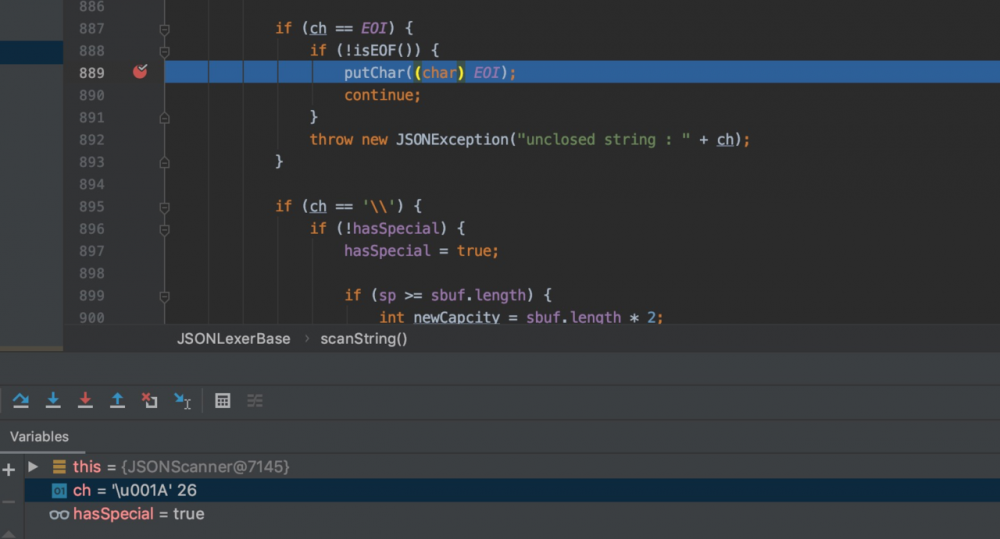1000x539 pixels.
Task: Click the Drop Frame icon
Action: pyautogui.click(x=150, y=401)
